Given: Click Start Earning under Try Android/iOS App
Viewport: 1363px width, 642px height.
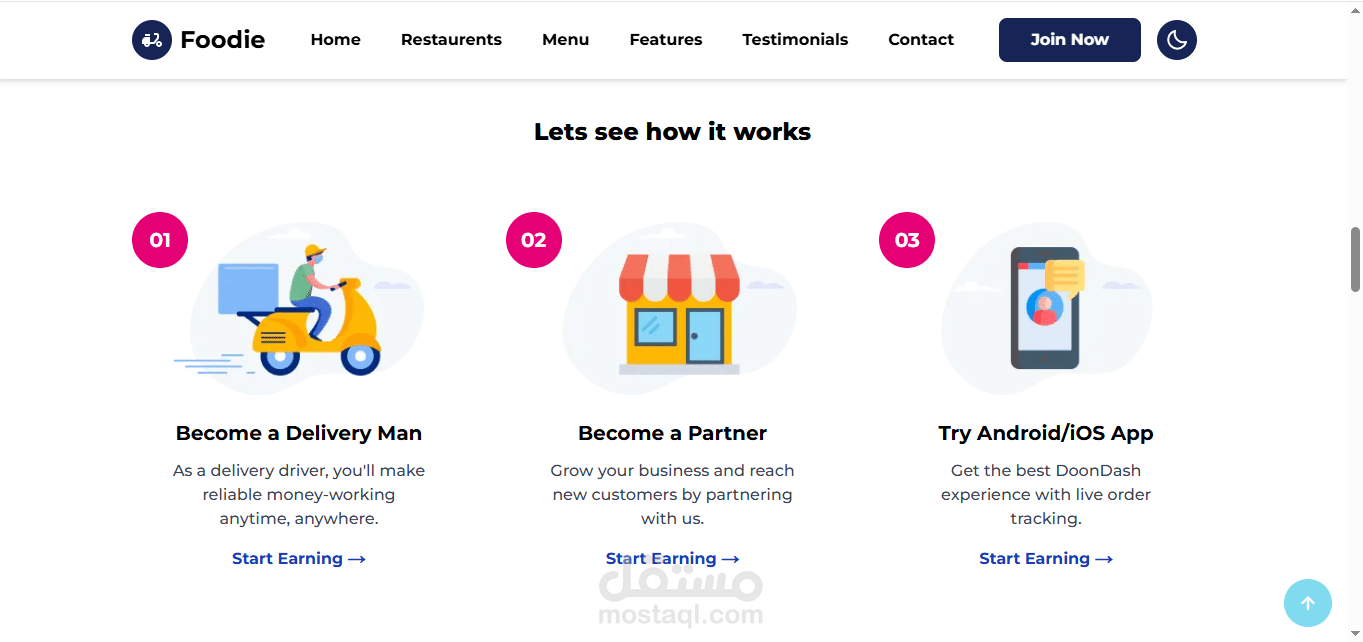Looking at the screenshot, I should click(x=1046, y=559).
